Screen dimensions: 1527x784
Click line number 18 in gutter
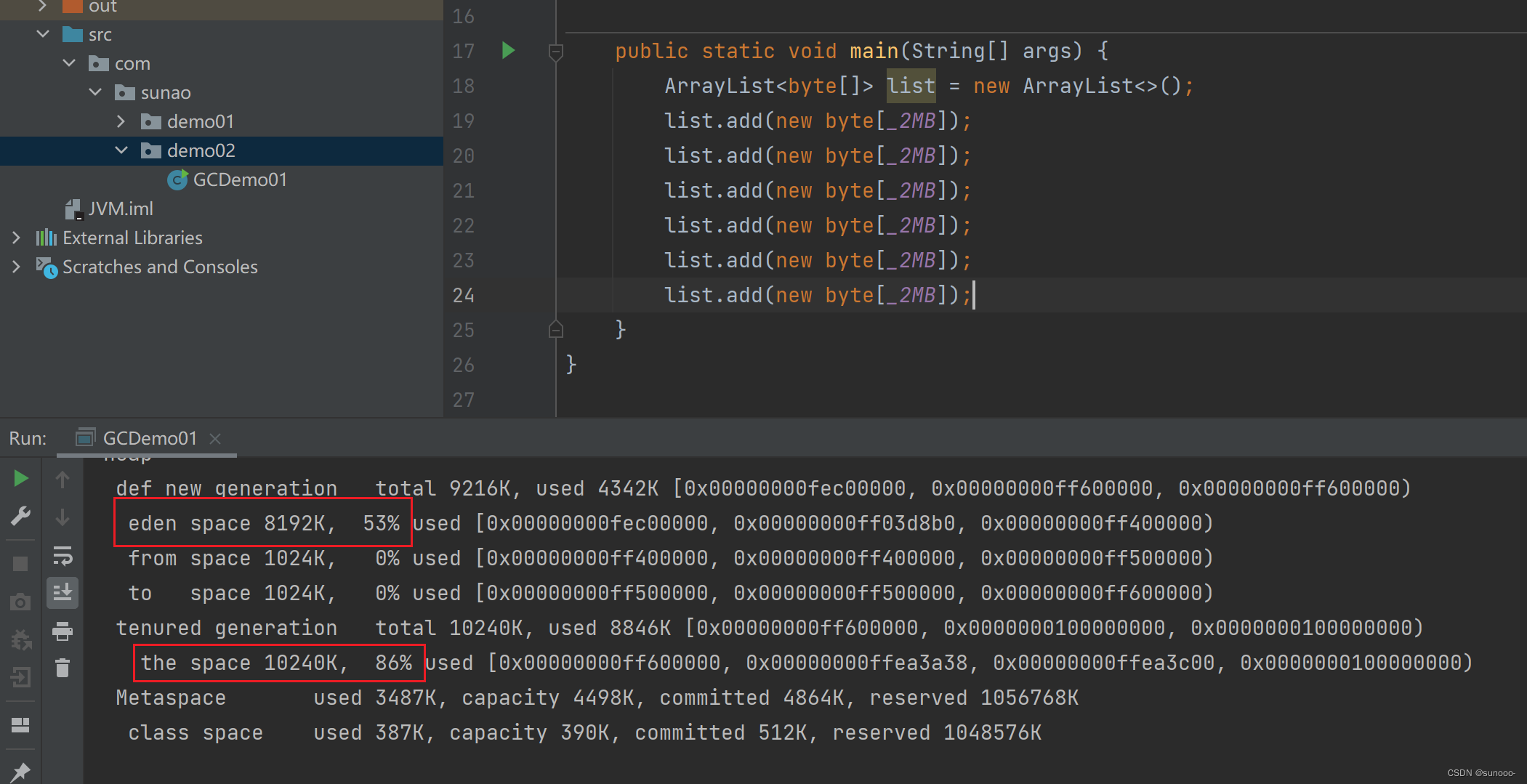click(x=464, y=86)
